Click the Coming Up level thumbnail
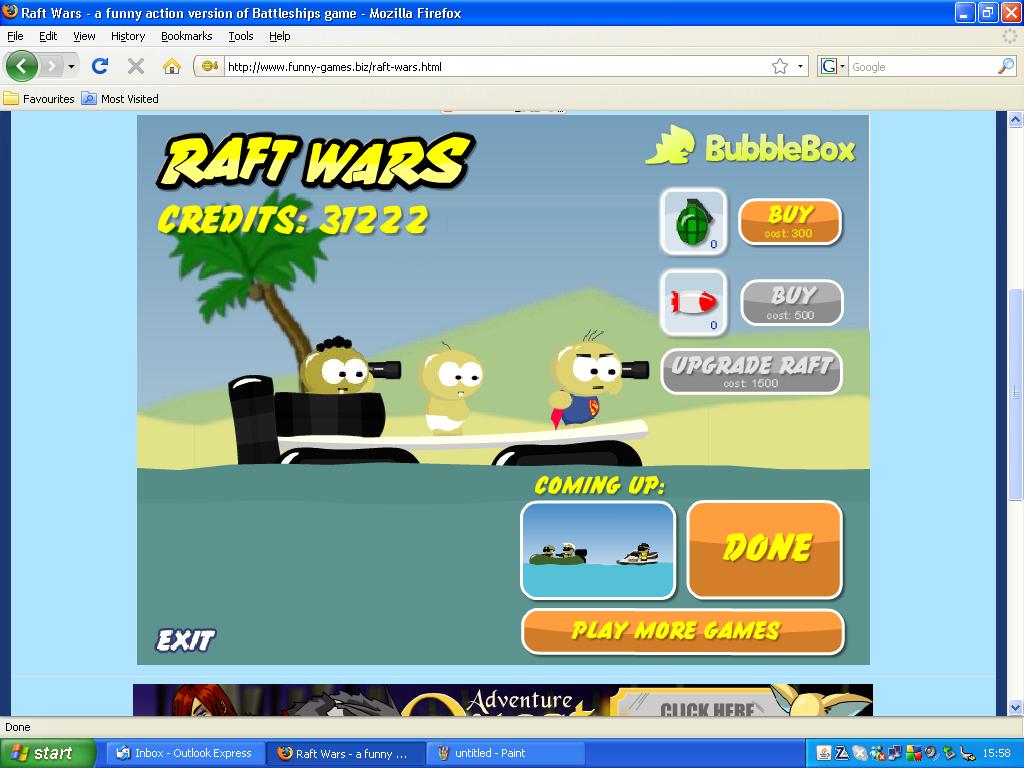 (x=598, y=551)
